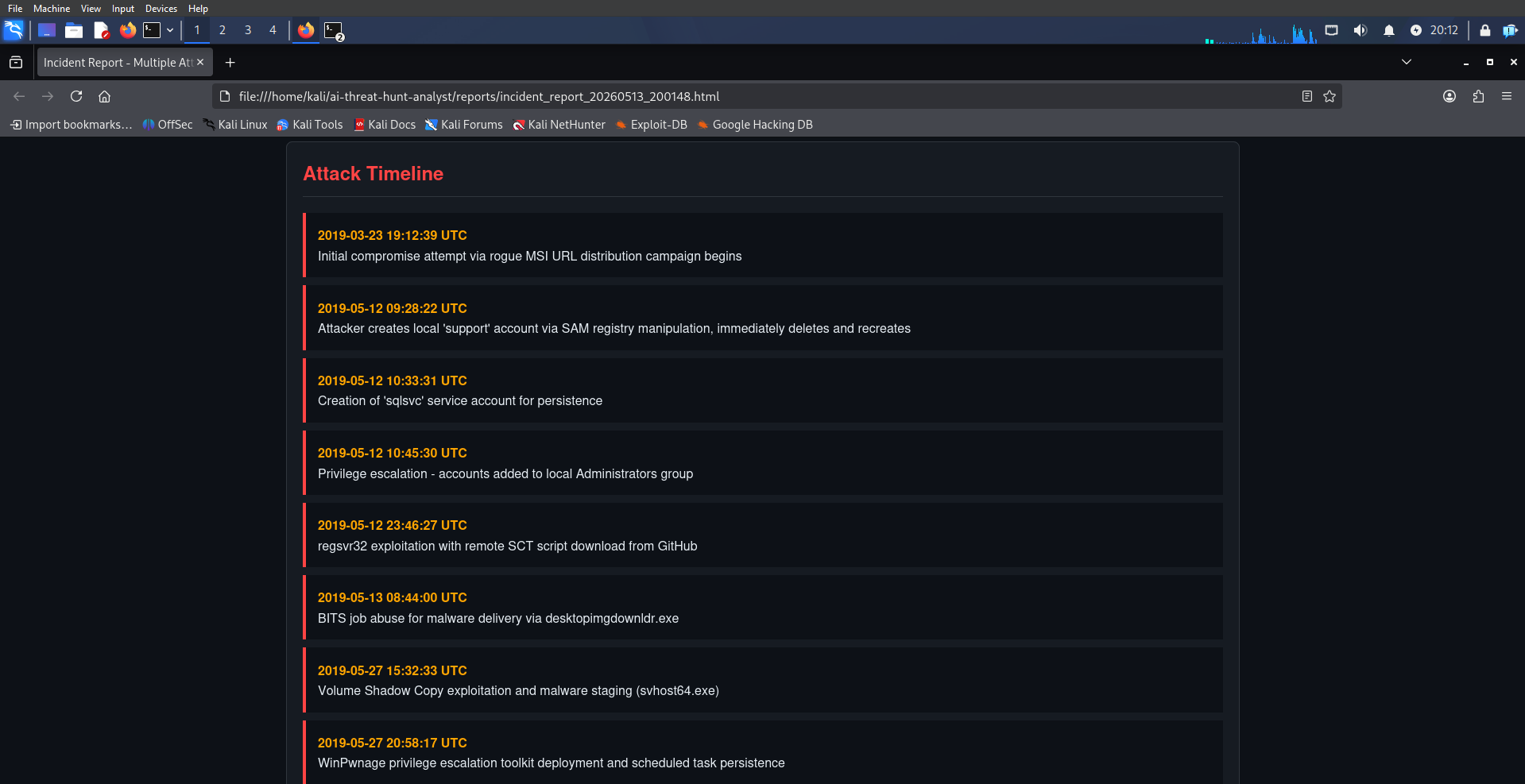Open the Firefox account icon
This screenshot has height=784, width=1525.
tap(1450, 96)
